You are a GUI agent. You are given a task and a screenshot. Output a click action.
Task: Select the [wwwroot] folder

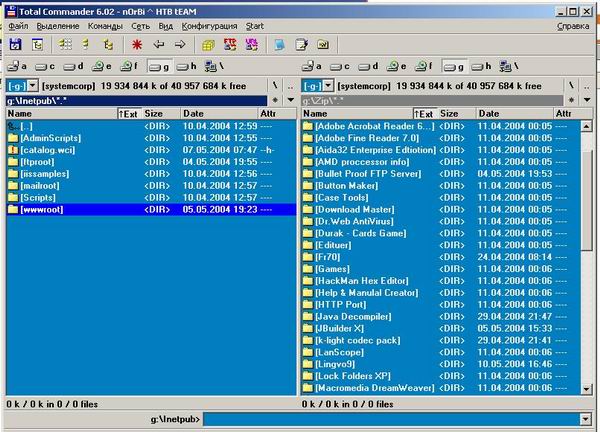(151, 209)
